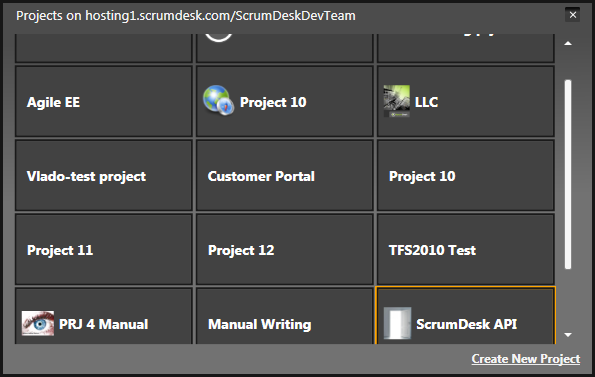The width and height of the screenshot is (595, 377).
Task: Open the Vlado-test project tile
Action: 104,175
